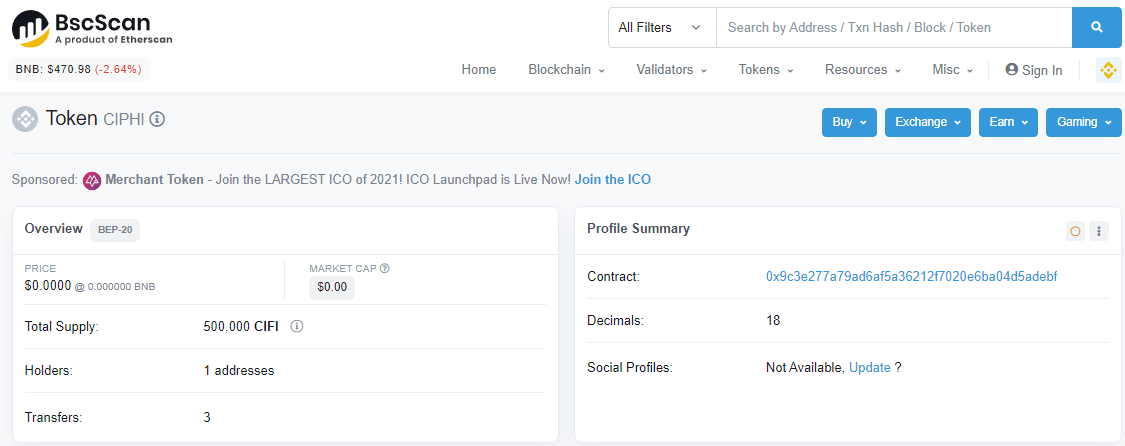Click the Merchant Token sponsor logo

point(92,180)
